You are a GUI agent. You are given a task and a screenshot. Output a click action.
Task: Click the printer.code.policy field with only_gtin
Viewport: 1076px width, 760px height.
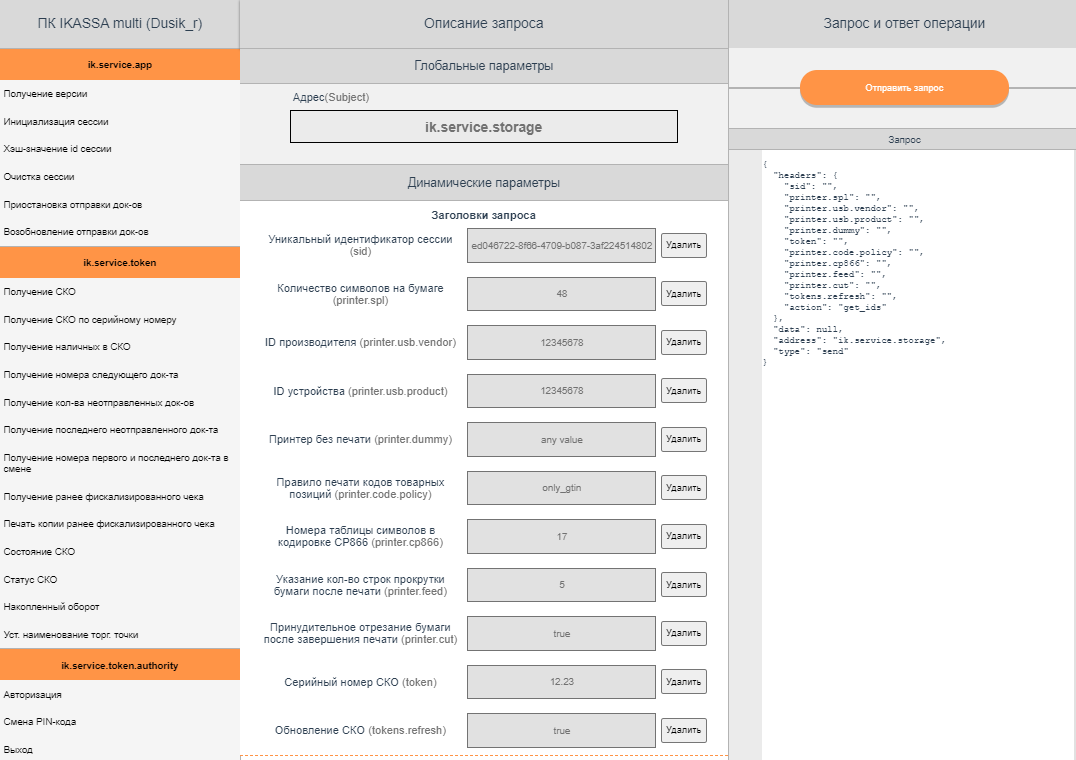click(x=561, y=488)
